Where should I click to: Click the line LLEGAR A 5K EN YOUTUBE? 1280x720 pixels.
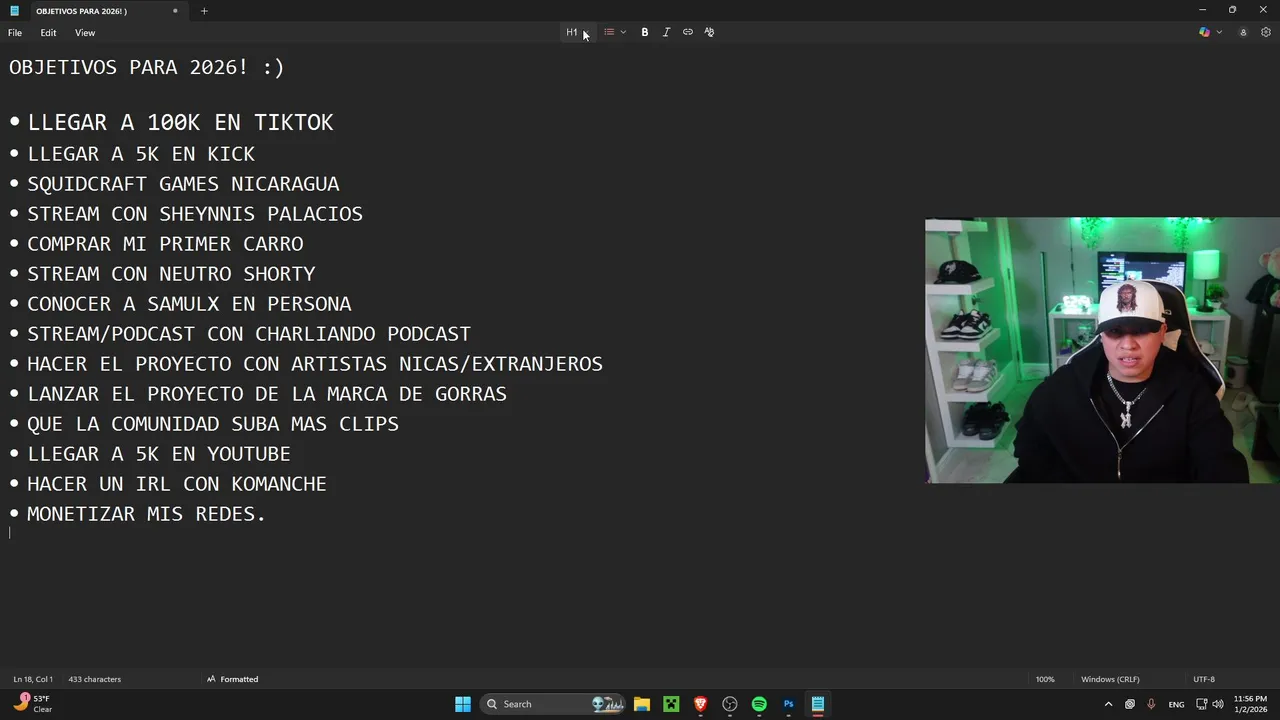(159, 454)
